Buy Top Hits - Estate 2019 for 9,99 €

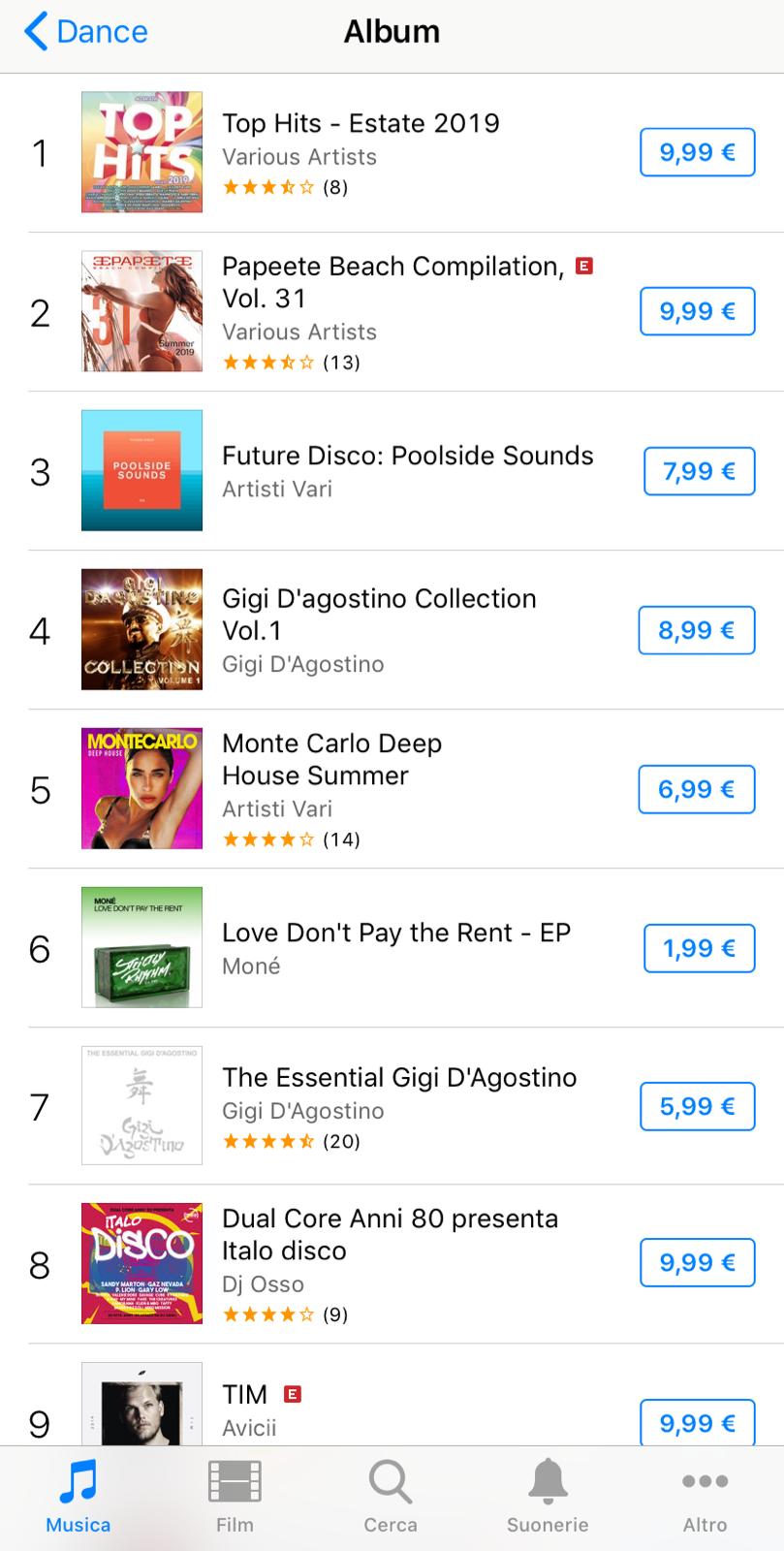[697, 152]
